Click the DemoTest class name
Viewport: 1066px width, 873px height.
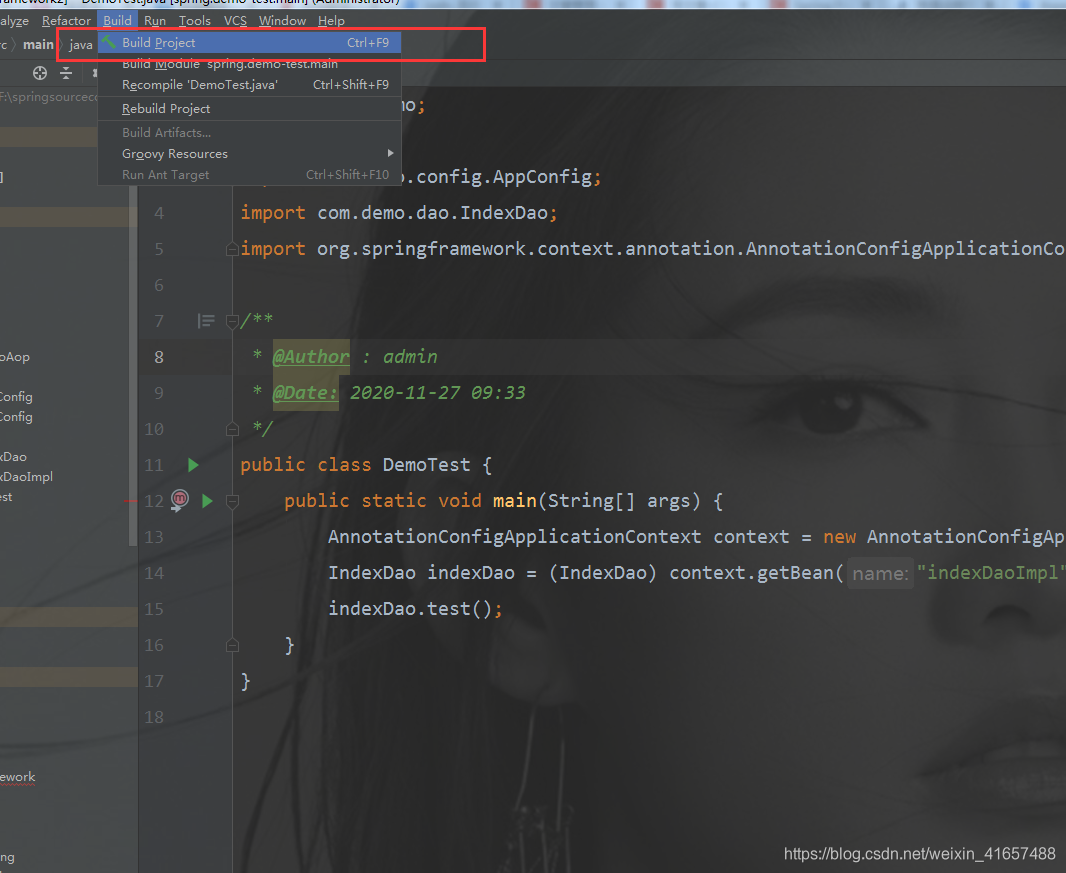(x=426, y=465)
